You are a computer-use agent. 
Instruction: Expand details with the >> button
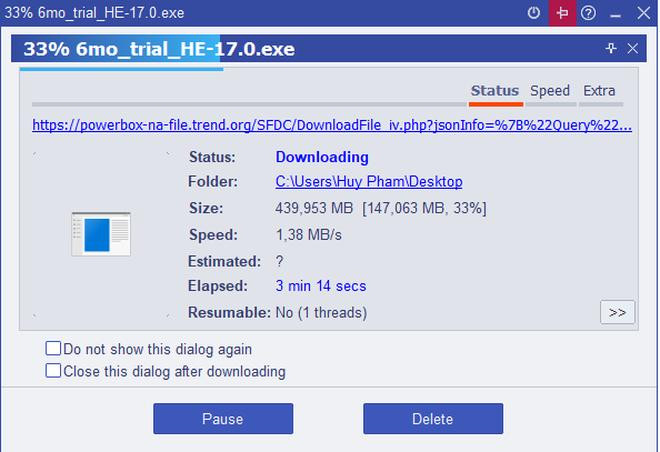(x=617, y=312)
